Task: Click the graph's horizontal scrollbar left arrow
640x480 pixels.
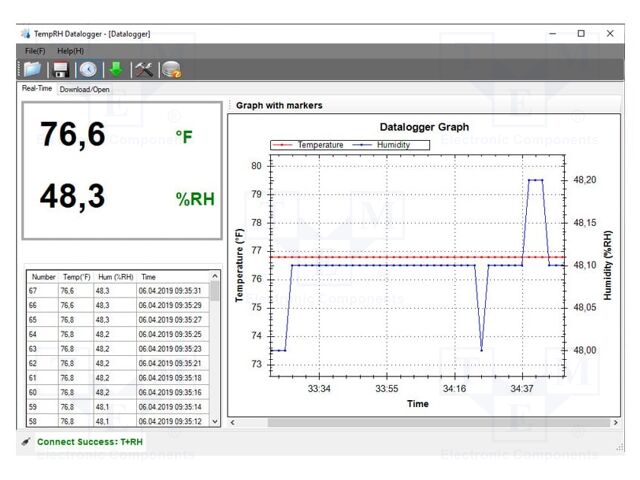Action: [x=233, y=423]
